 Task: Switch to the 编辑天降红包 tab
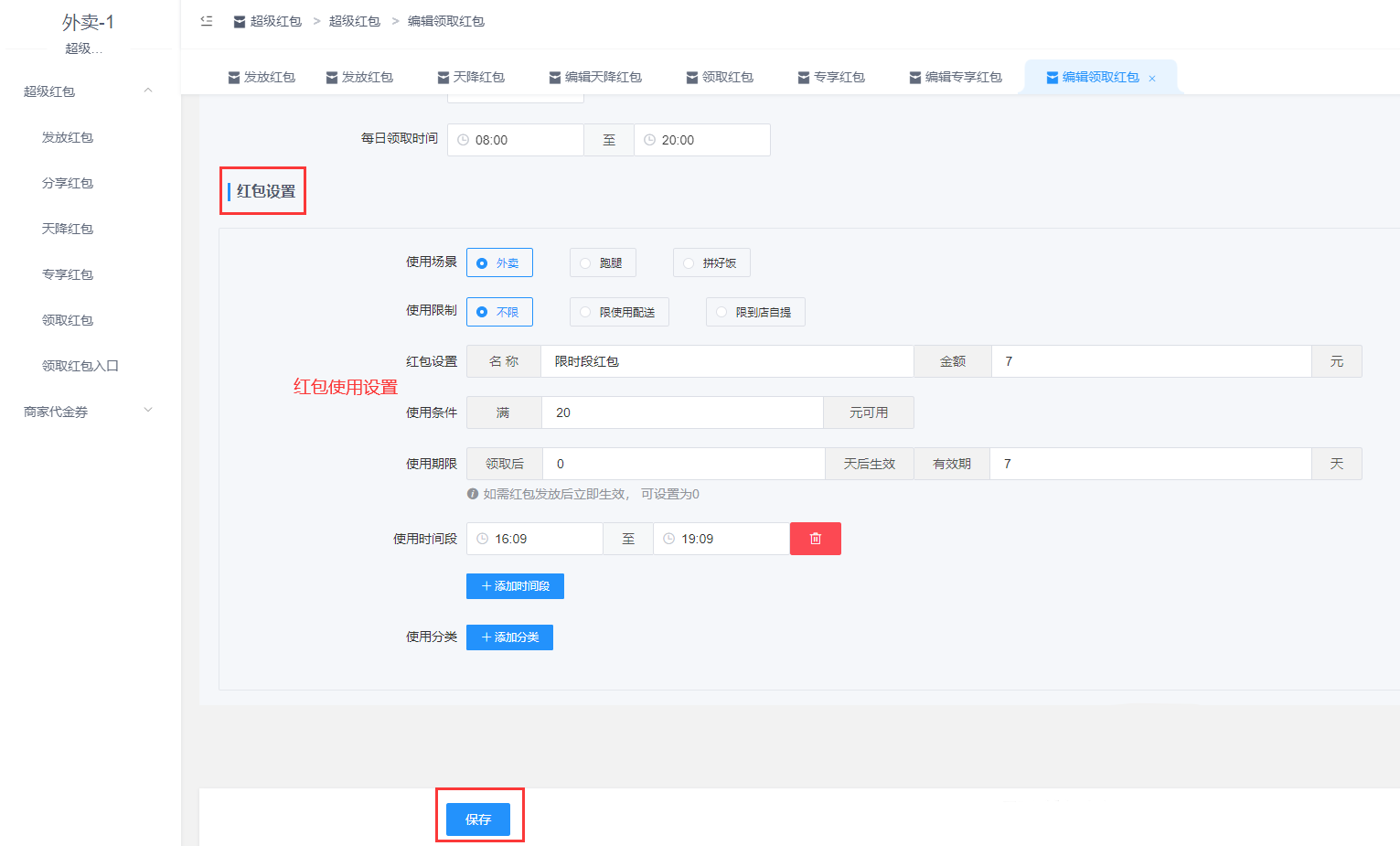point(595,78)
